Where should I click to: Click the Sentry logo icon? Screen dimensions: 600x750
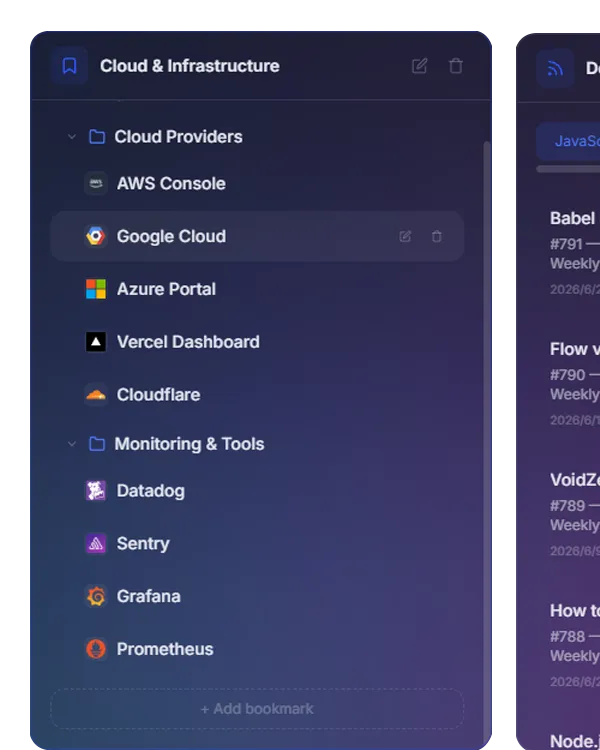click(96, 543)
